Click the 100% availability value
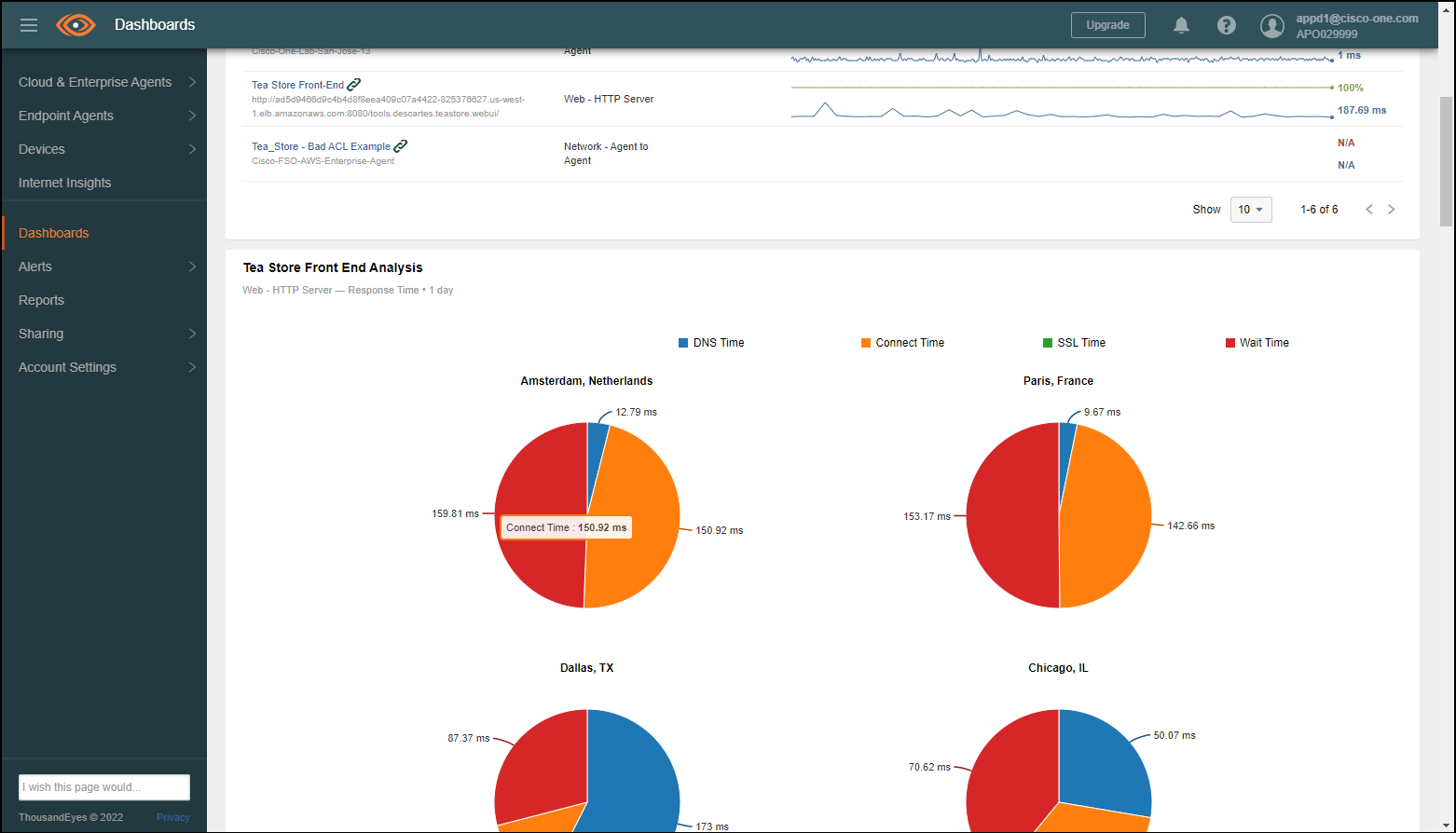Viewport: 1456px width, 833px height. pyautogui.click(x=1351, y=88)
